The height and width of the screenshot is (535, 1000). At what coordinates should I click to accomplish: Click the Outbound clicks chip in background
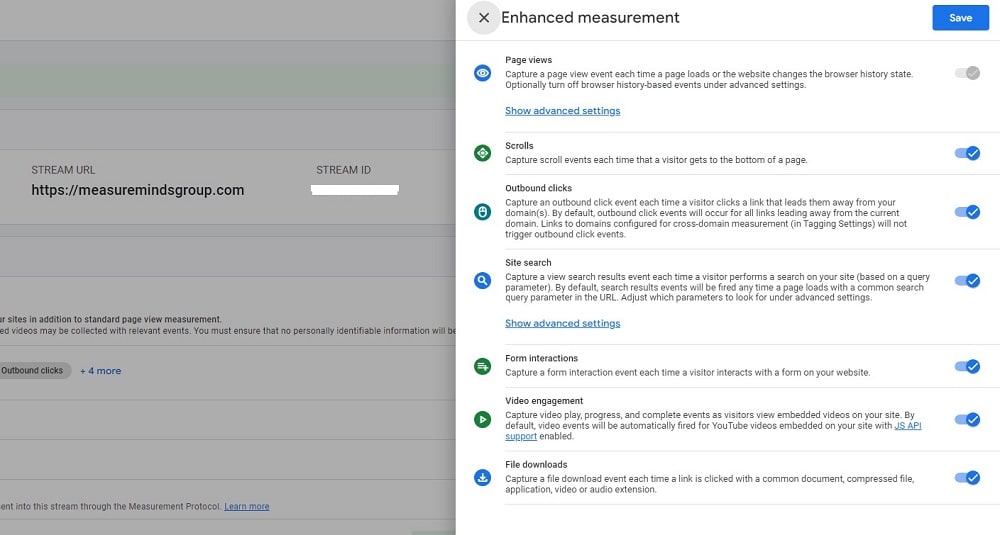(x=33, y=370)
